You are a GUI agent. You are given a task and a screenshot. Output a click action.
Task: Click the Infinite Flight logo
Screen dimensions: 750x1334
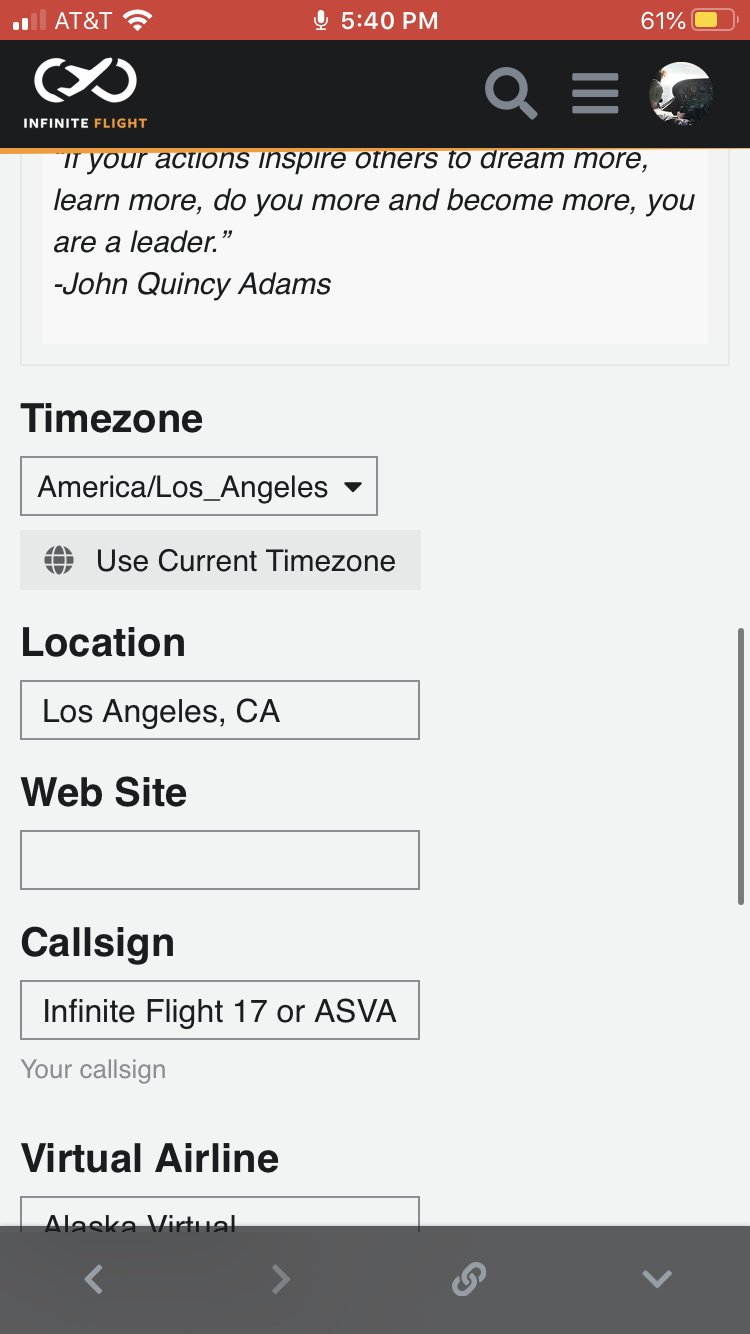86,94
